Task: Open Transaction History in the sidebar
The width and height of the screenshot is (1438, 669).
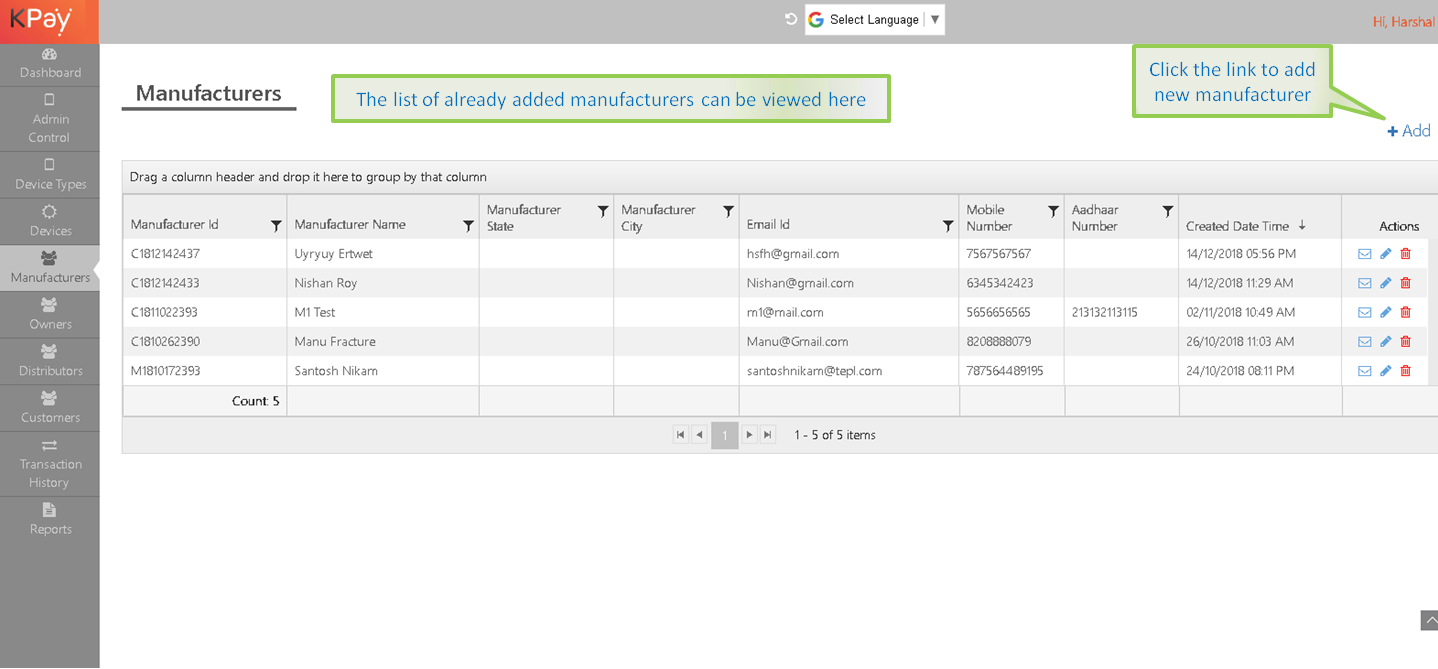Action: (50, 464)
